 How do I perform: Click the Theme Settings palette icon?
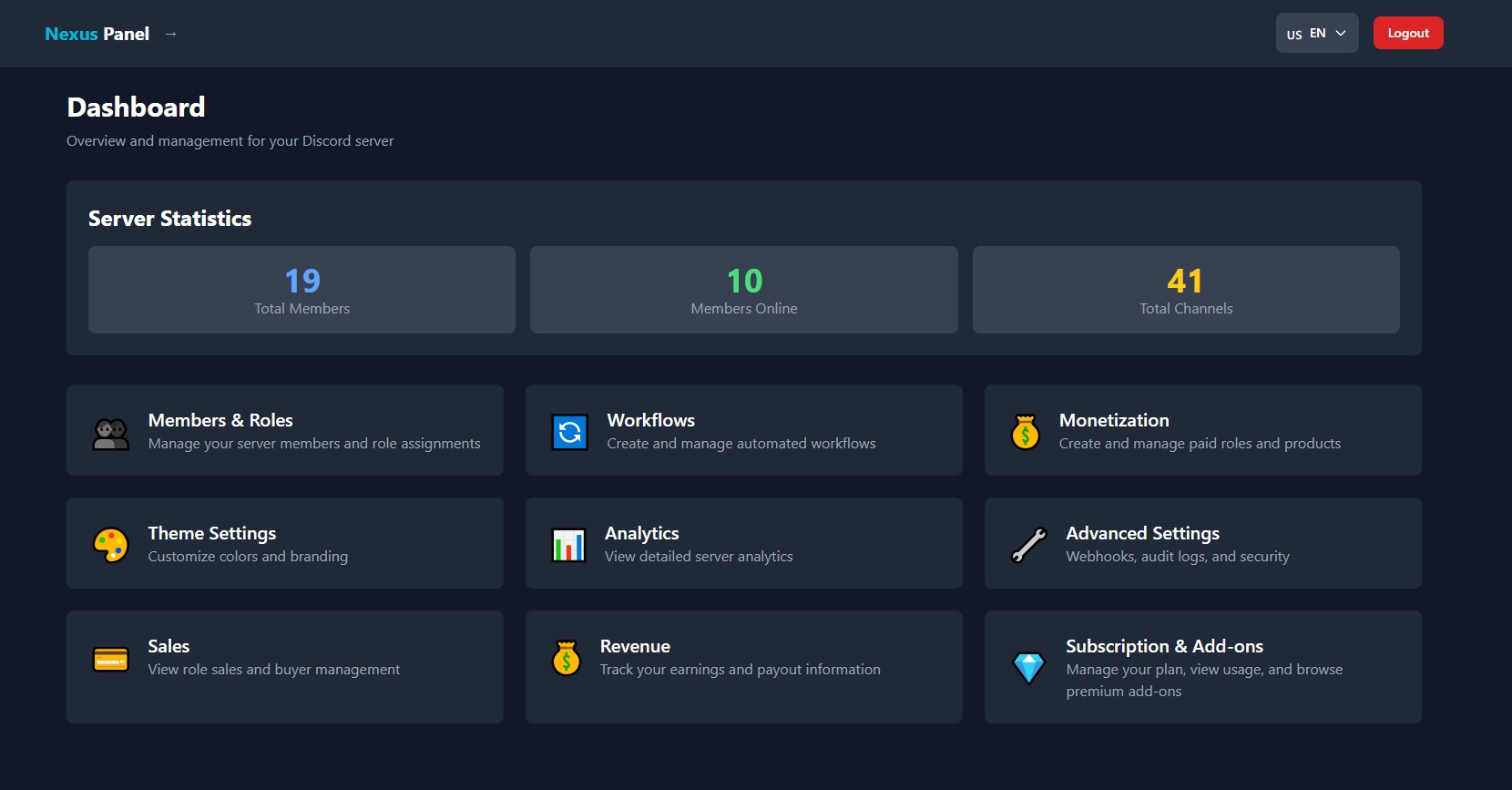coord(111,545)
